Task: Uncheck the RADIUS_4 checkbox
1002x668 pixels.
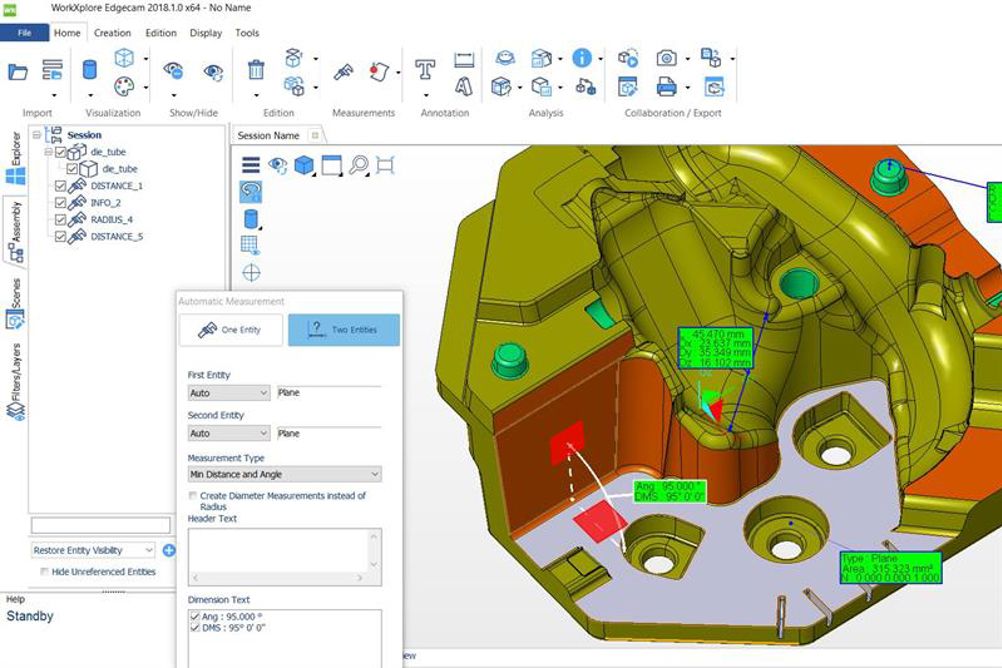Action: (61, 220)
